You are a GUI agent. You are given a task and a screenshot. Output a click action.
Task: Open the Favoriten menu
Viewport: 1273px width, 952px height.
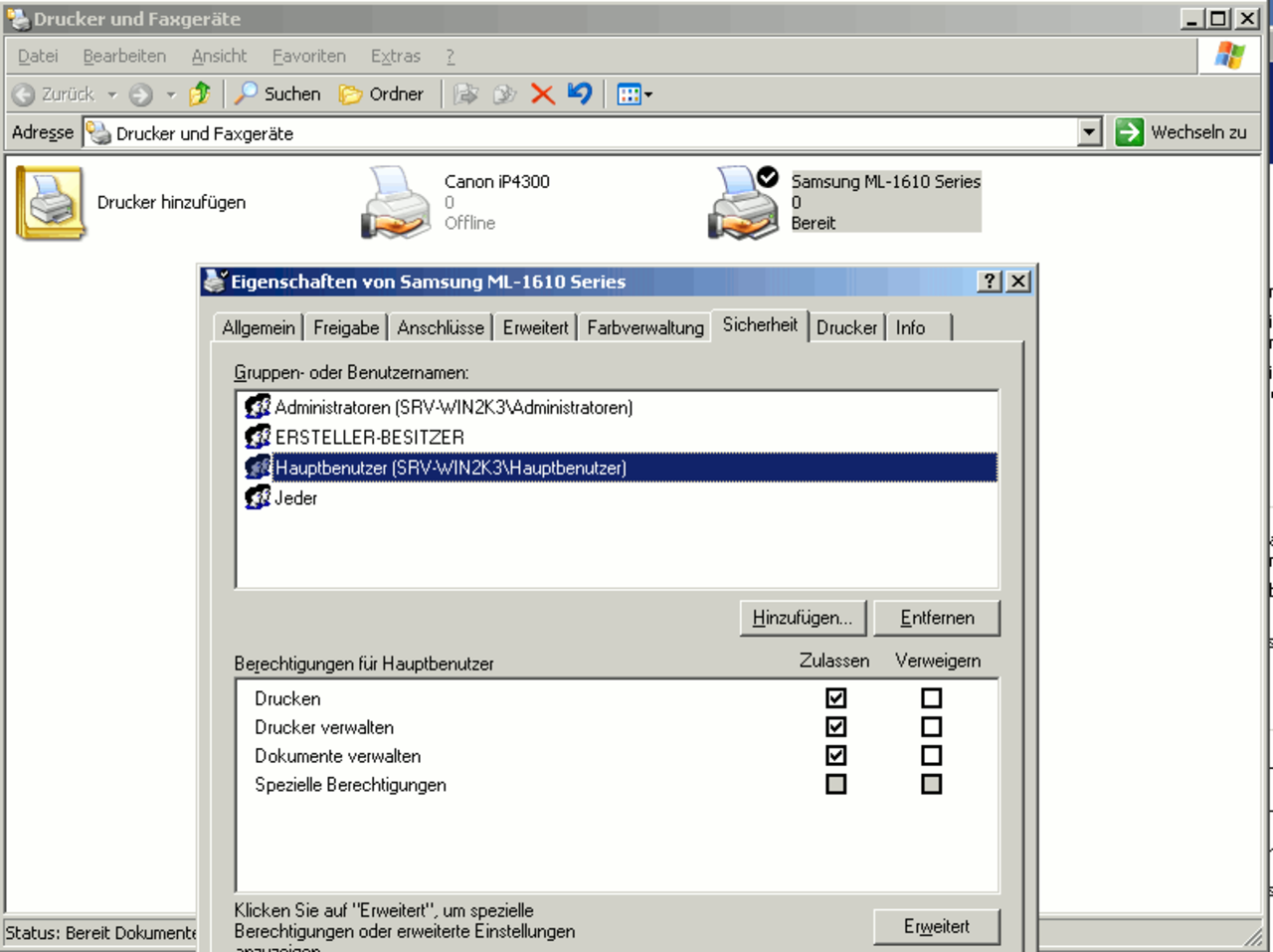coord(309,56)
